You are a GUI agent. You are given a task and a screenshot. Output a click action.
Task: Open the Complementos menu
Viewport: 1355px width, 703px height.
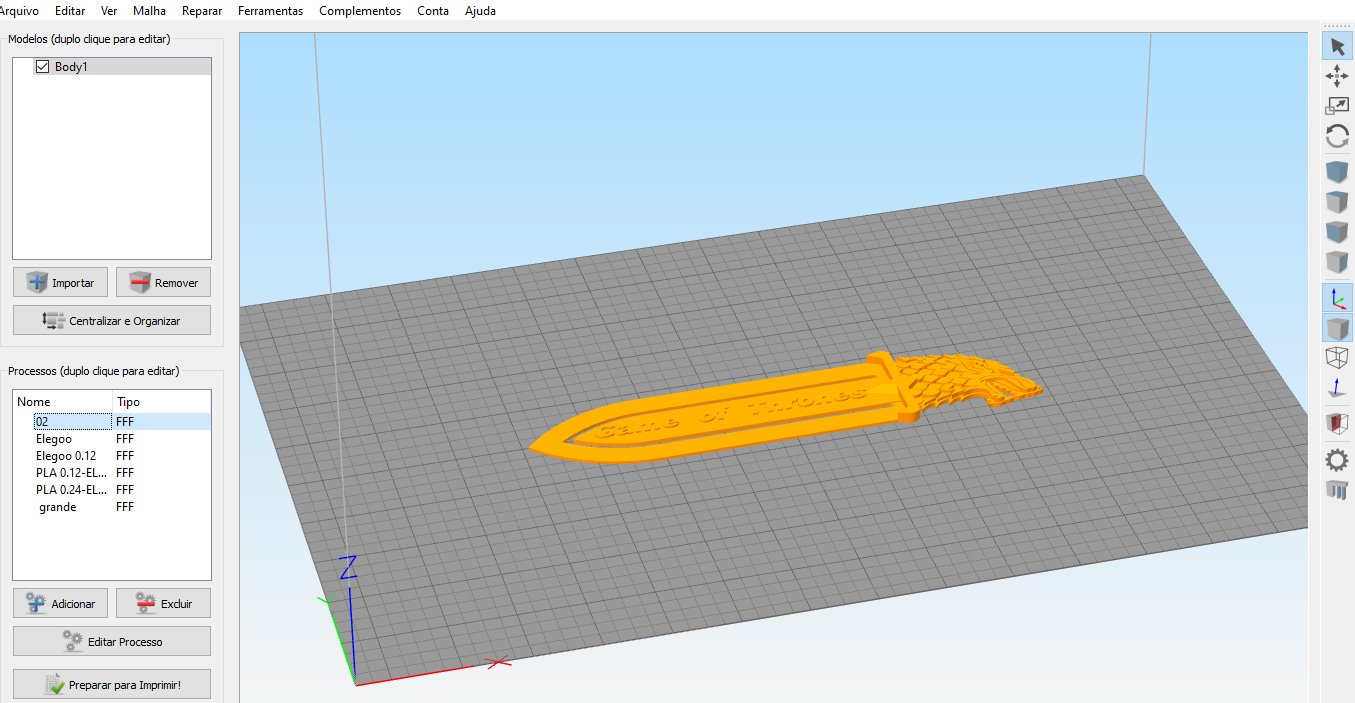click(360, 11)
